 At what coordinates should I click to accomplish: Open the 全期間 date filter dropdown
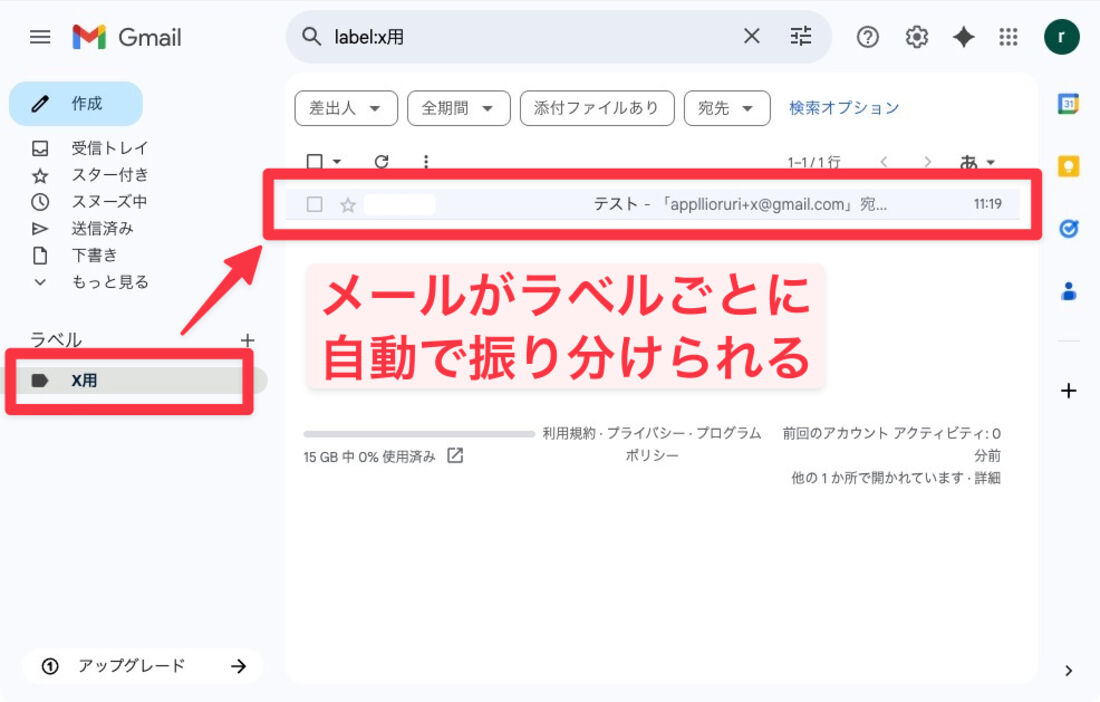point(459,108)
